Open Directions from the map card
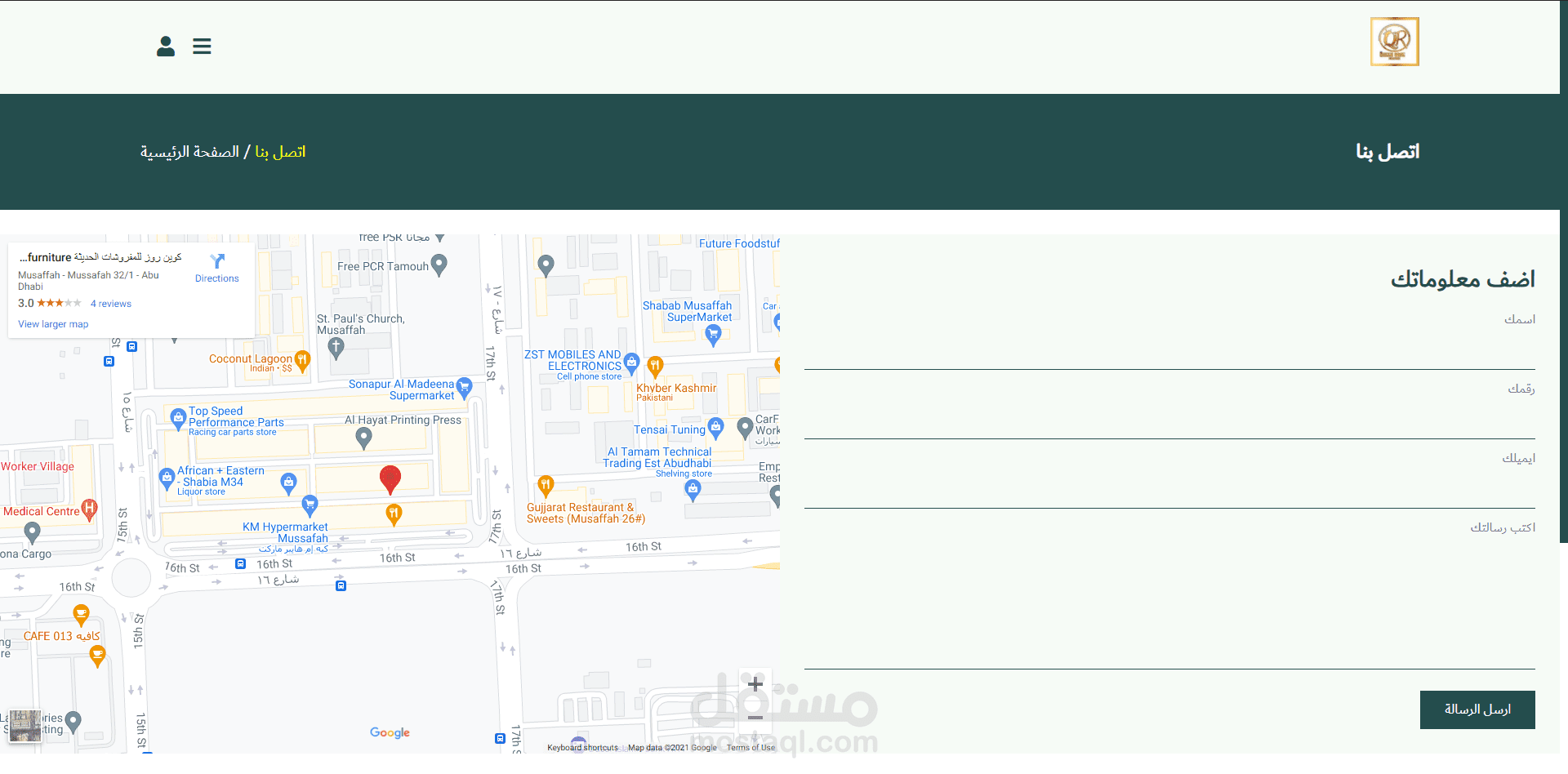Image resolution: width=1568 pixels, height=774 pixels. [x=217, y=268]
